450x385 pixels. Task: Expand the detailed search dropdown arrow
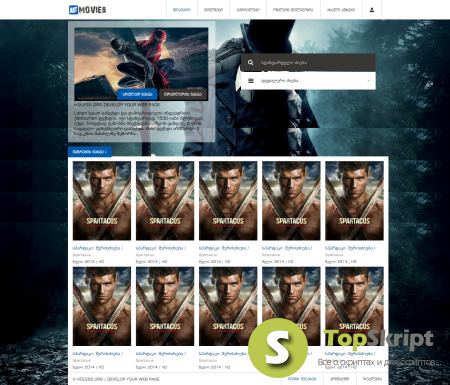368,81
